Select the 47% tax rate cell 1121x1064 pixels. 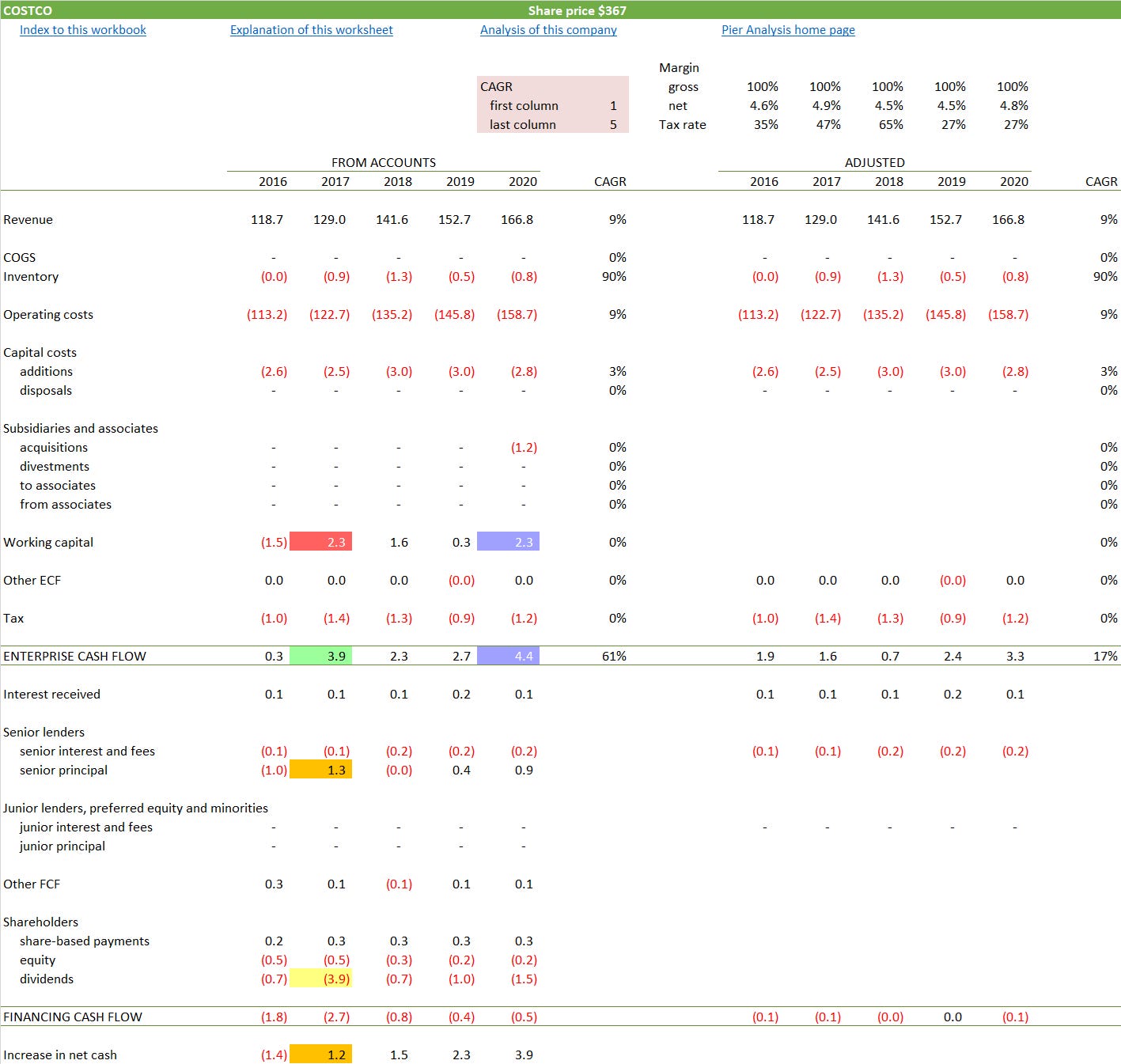(x=828, y=124)
